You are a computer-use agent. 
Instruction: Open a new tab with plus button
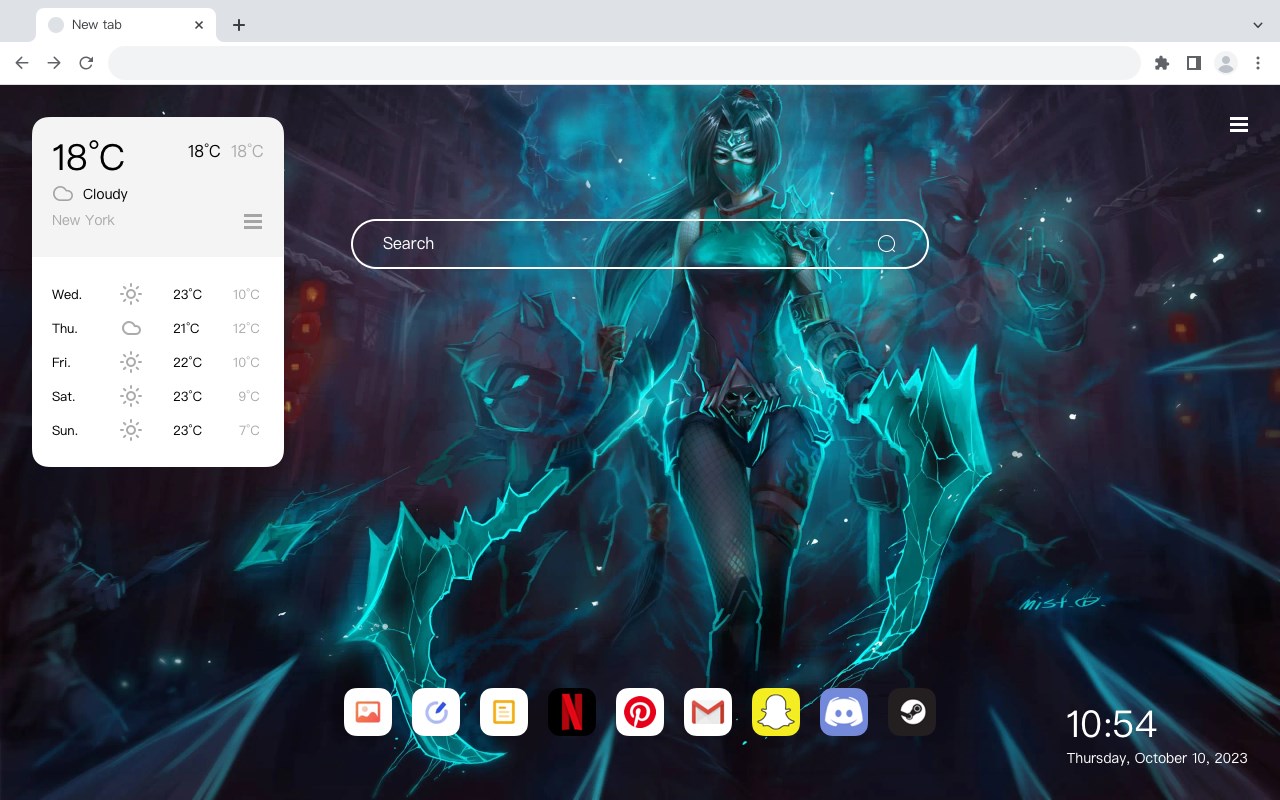click(x=238, y=25)
